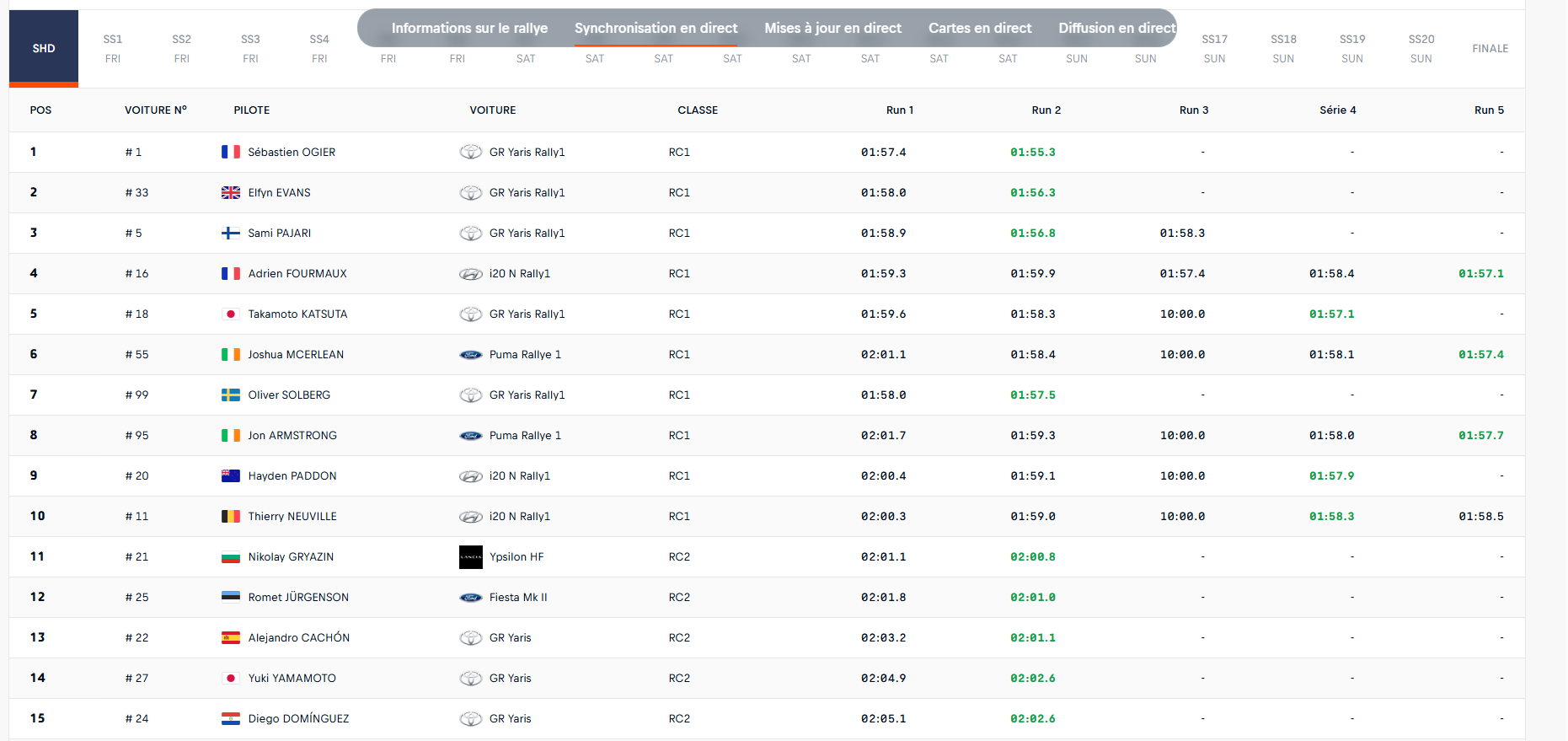Click the Belgian flag beside Thierry NEUVILLE

[231, 516]
